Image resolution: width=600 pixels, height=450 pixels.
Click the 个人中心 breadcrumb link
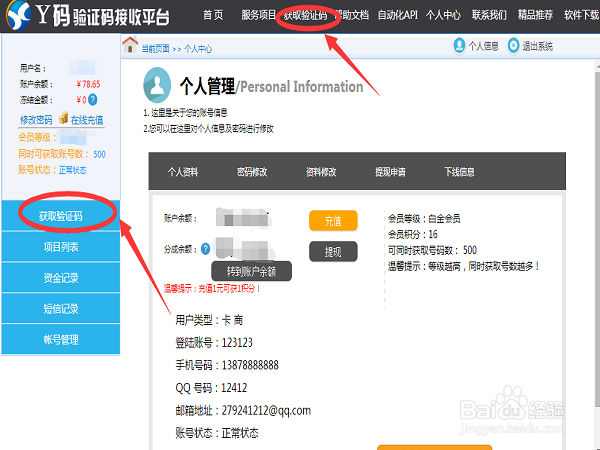click(198, 49)
